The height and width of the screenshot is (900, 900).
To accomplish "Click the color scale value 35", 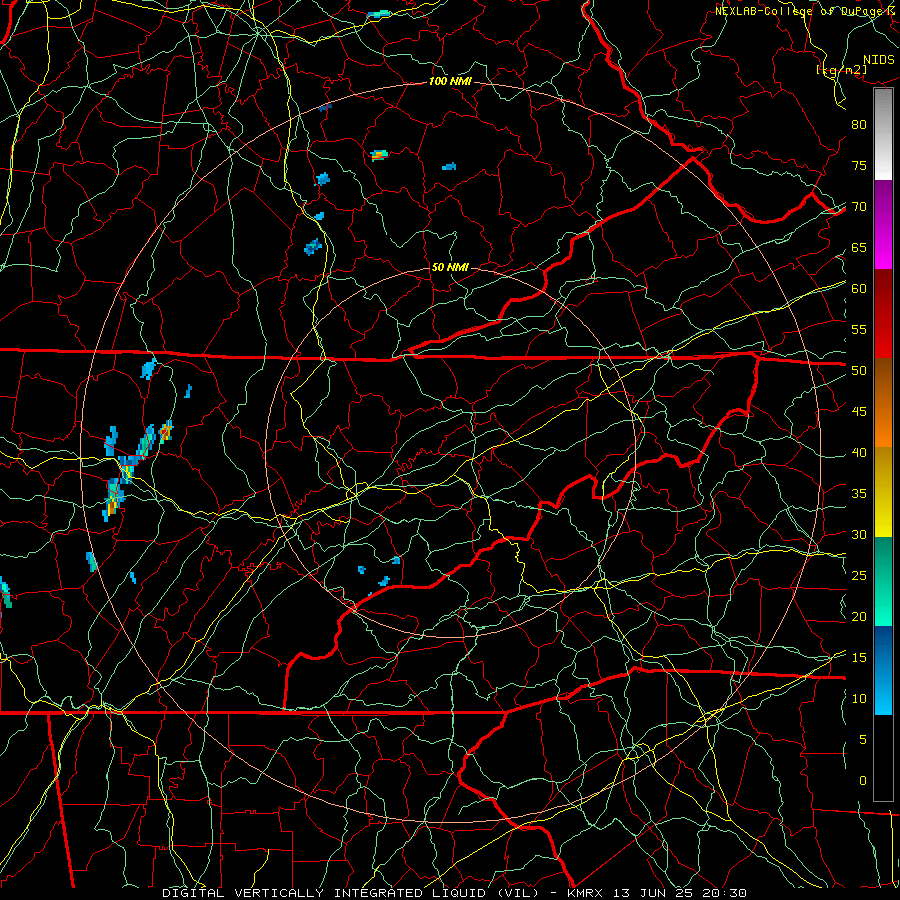I will (x=859, y=494).
